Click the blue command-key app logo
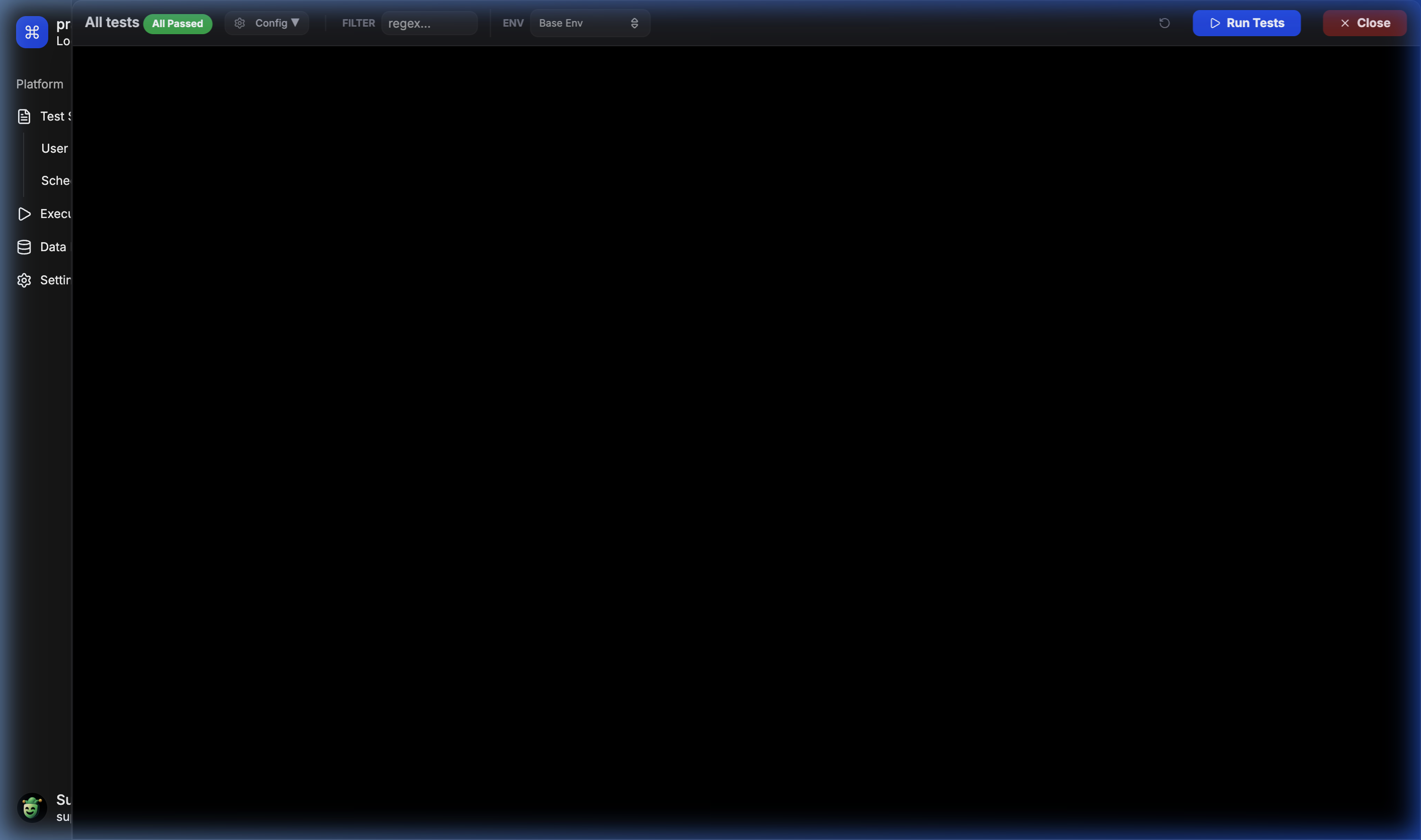The width and height of the screenshot is (1421, 840). point(32,32)
